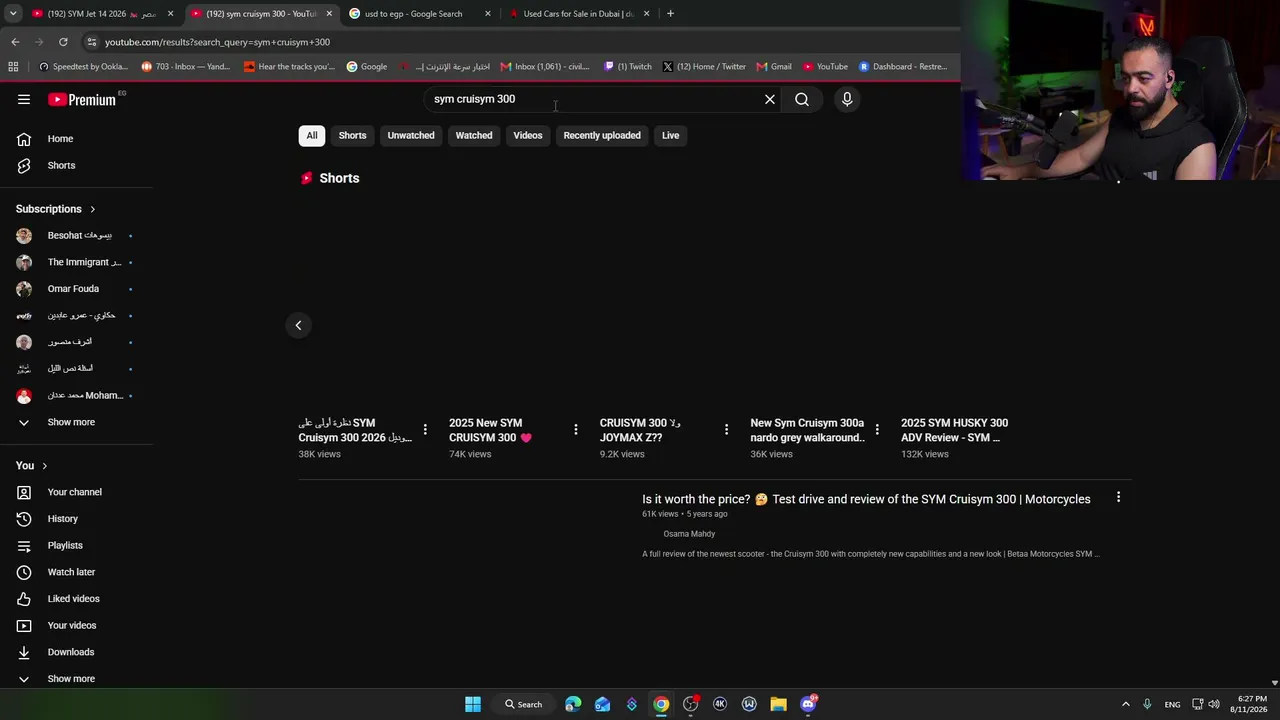1280x720 pixels.
Task: Open the Omar Fouda channel
Action: [x=76, y=289]
